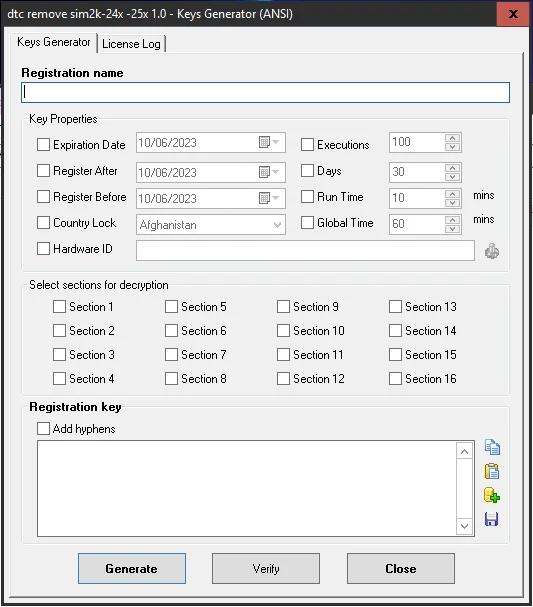Screen dimensions: 533x607
Task: Check the Add hyphens option
Action: click(43, 429)
